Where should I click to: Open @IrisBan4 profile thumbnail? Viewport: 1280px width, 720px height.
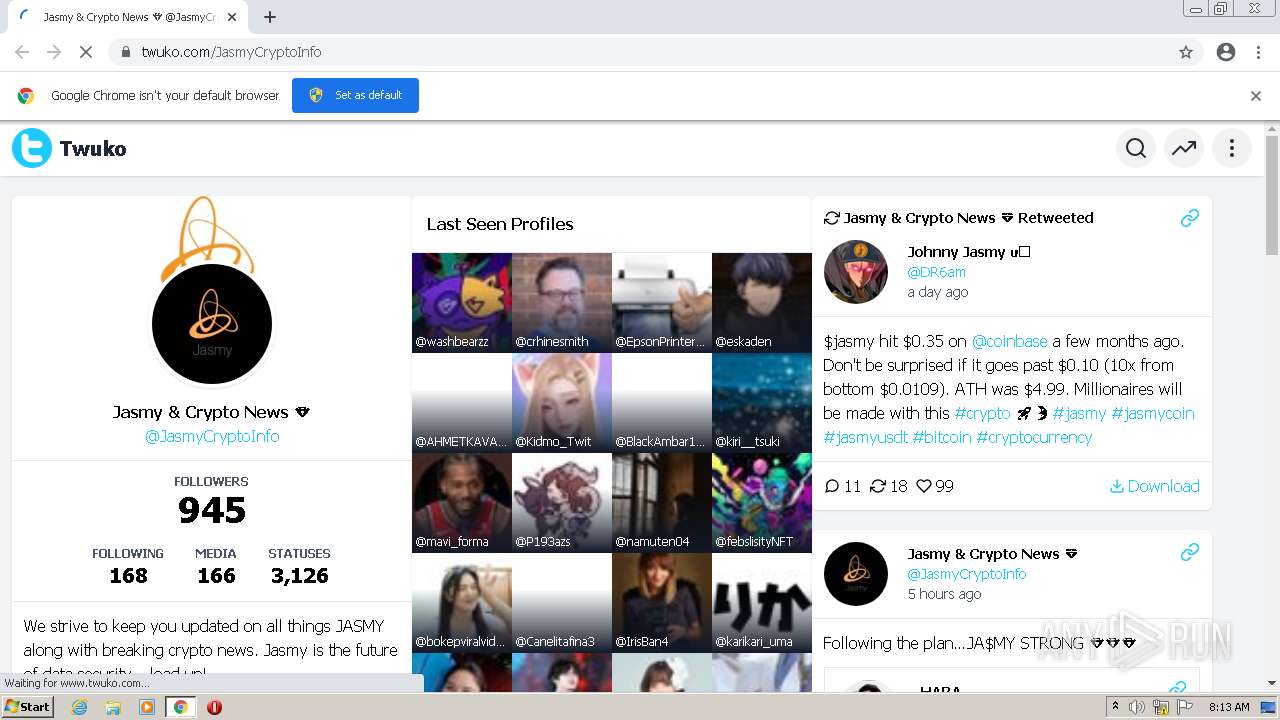click(x=662, y=603)
